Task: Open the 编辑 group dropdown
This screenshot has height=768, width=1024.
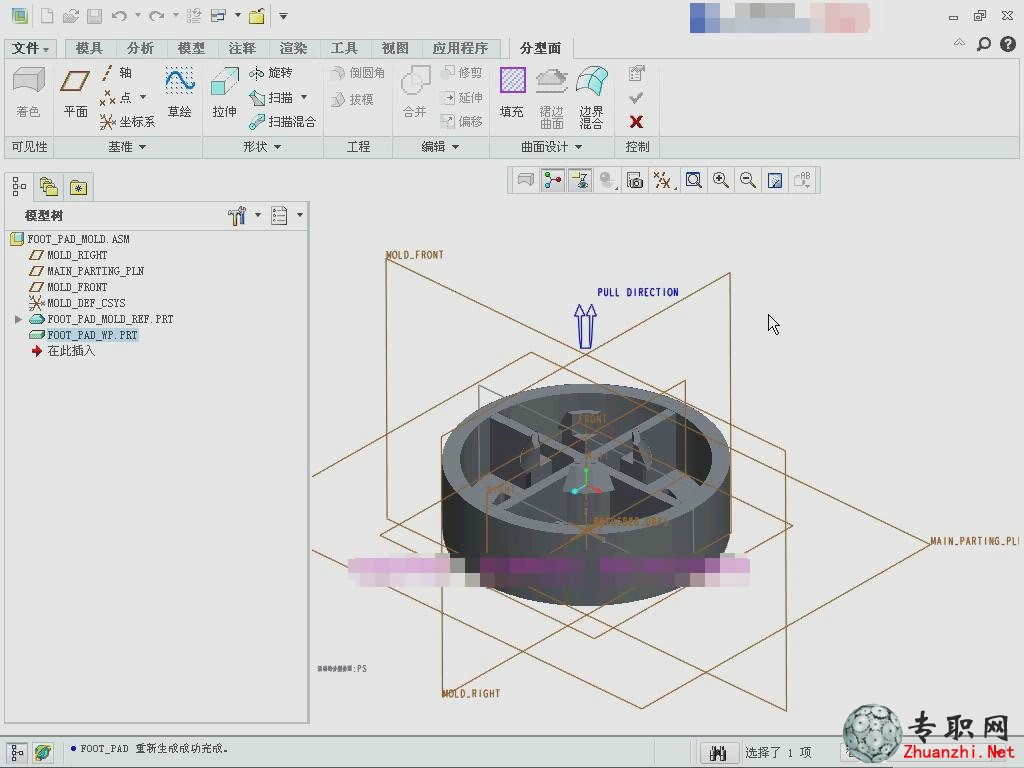Action: pyautogui.click(x=440, y=147)
